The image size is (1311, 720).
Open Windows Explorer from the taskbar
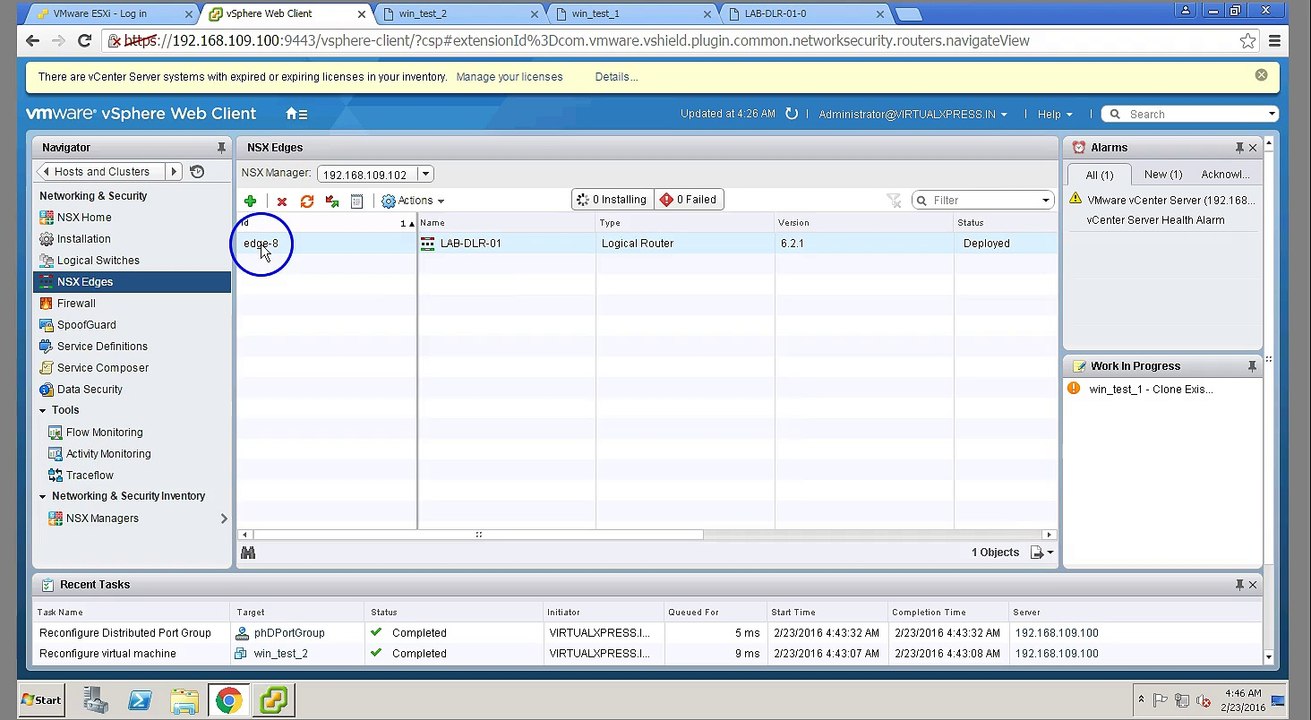coord(184,700)
